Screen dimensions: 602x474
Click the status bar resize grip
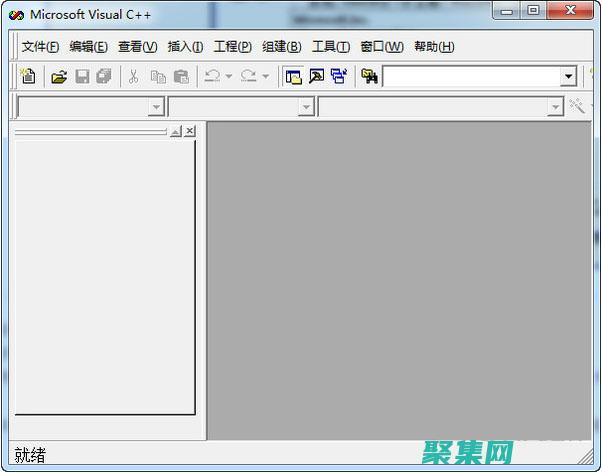(586, 456)
